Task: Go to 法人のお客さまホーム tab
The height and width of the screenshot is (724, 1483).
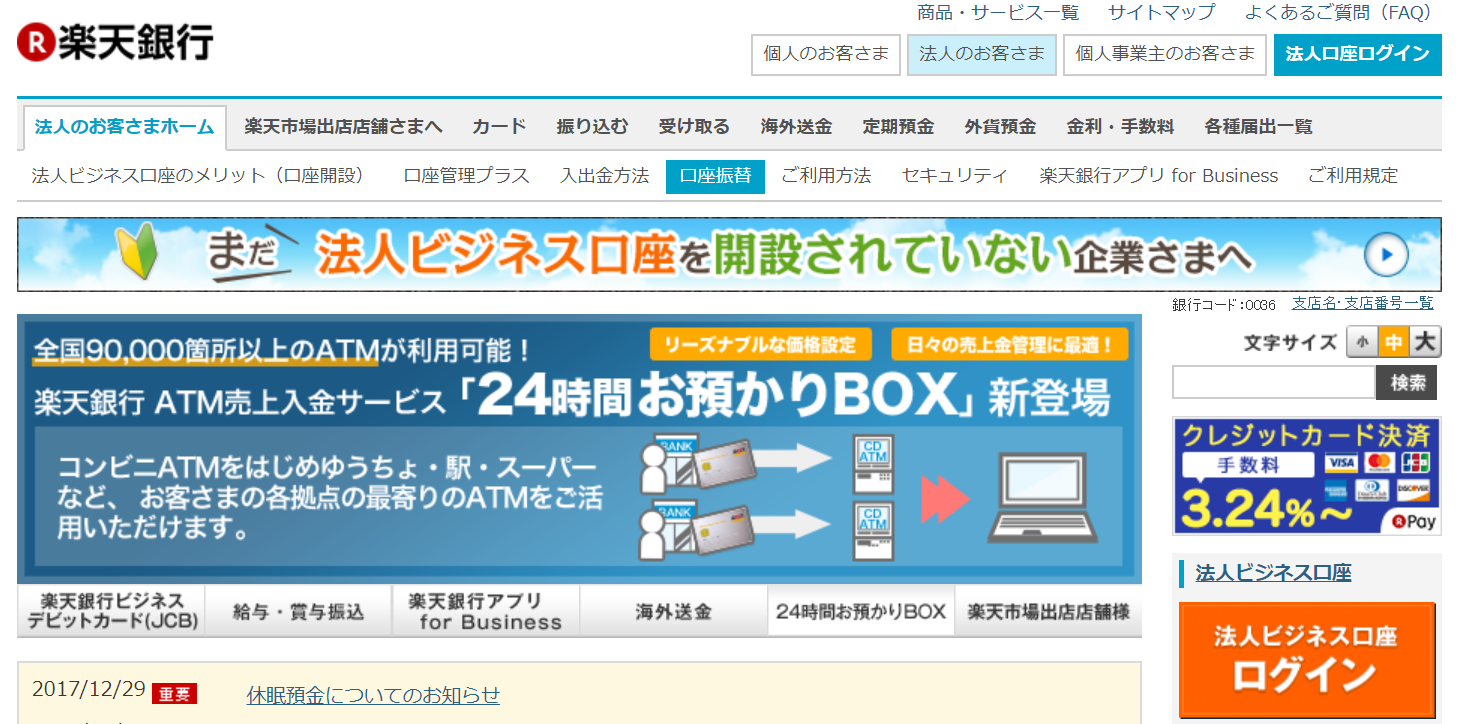Action: (124, 127)
